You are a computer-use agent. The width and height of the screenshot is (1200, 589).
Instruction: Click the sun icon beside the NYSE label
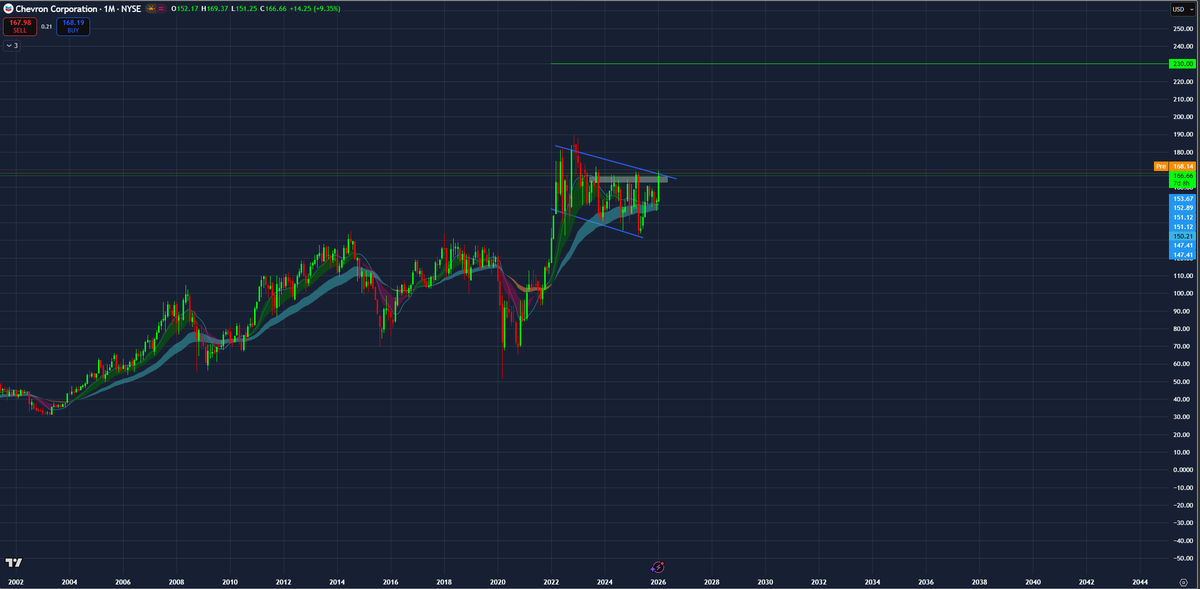(x=151, y=9)
